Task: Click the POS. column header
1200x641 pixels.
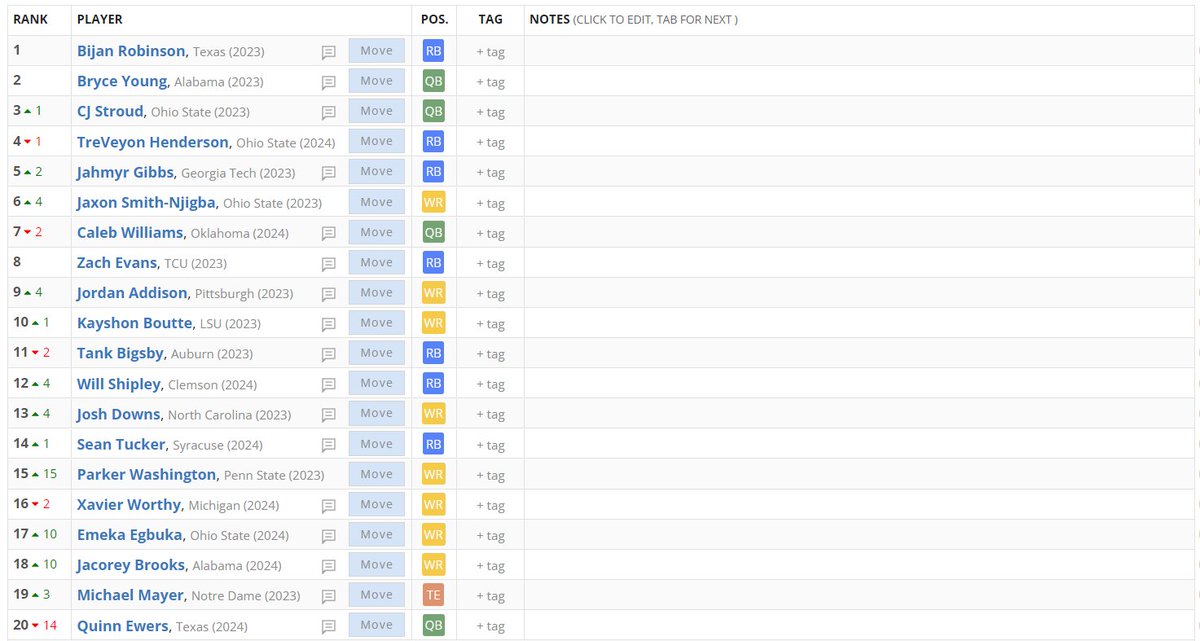Action: coord(434,20)
